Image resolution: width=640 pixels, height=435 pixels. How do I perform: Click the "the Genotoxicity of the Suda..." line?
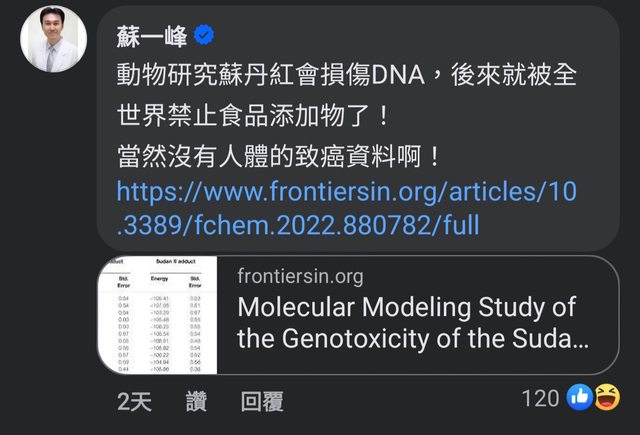pyautogui.click(x=413, y=338)
